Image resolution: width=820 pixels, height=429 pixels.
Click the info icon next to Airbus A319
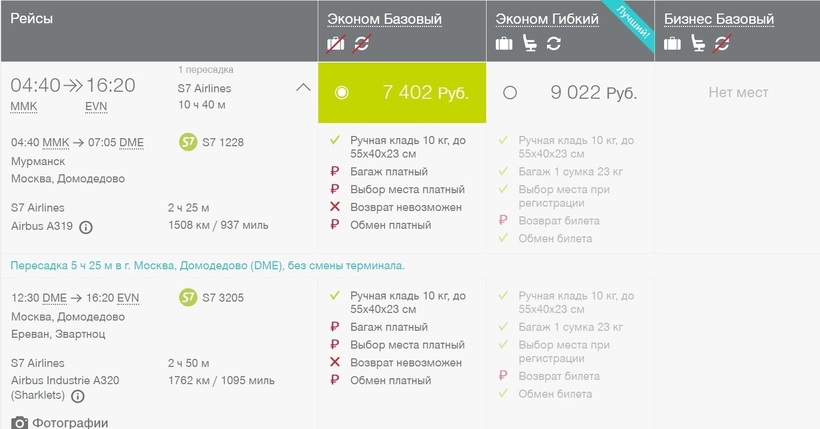[x=86, y=226]
